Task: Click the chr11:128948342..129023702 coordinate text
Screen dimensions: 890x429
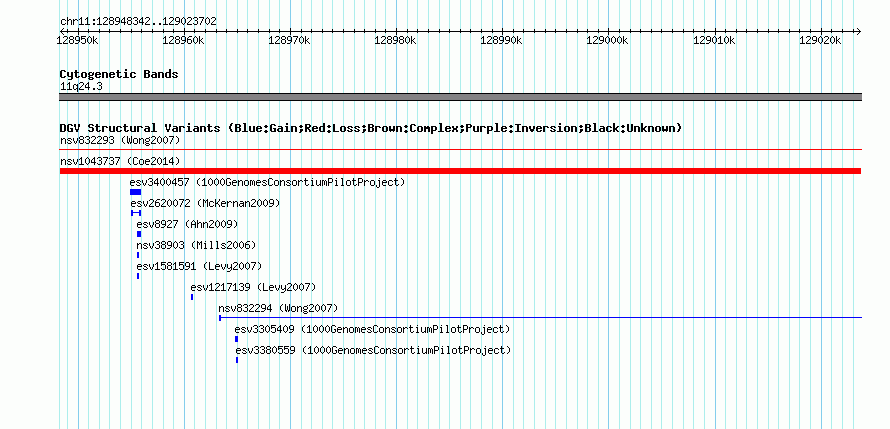Action: click(138, 22)
